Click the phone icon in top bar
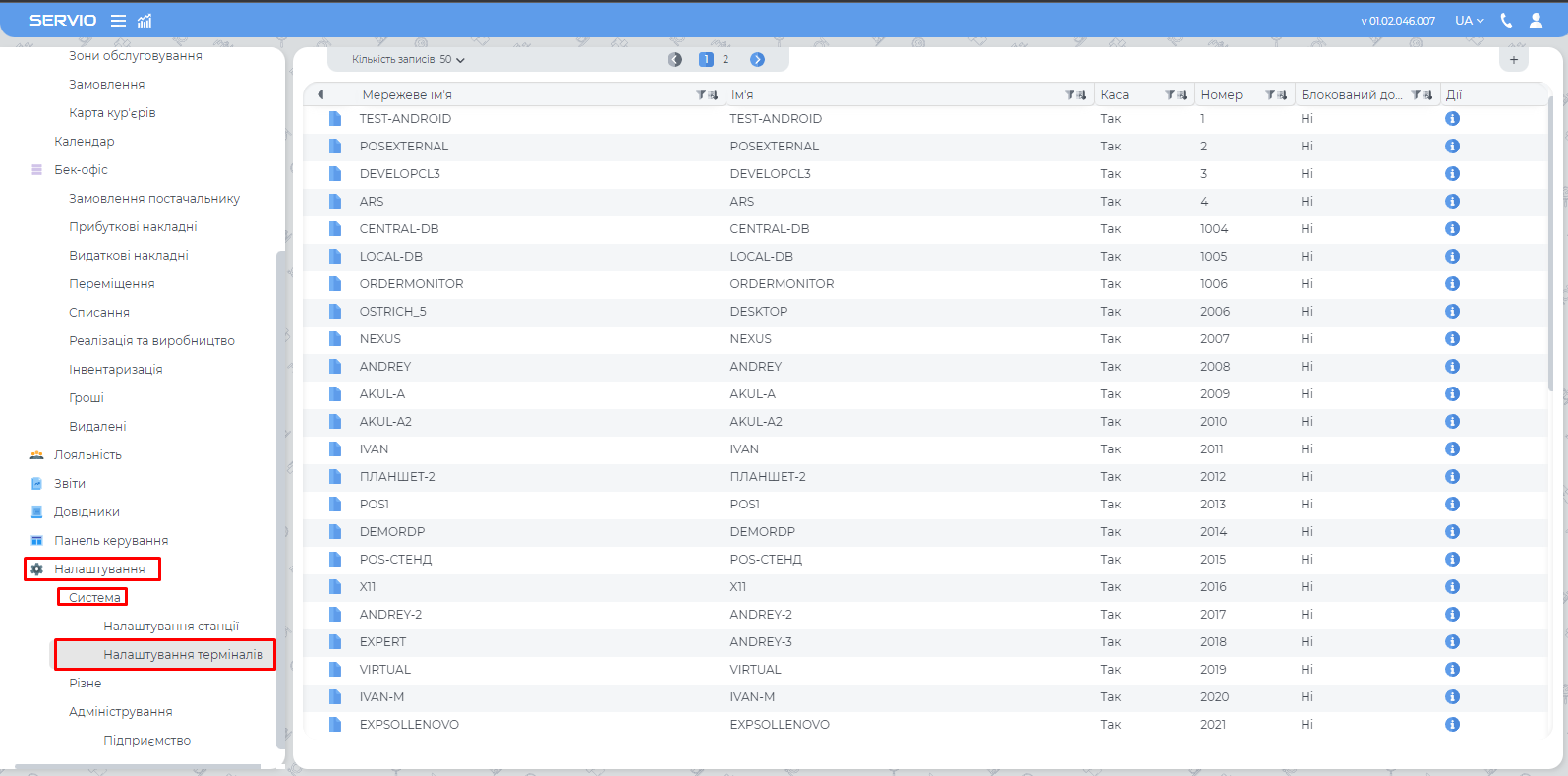 (x=1506, y=21)
